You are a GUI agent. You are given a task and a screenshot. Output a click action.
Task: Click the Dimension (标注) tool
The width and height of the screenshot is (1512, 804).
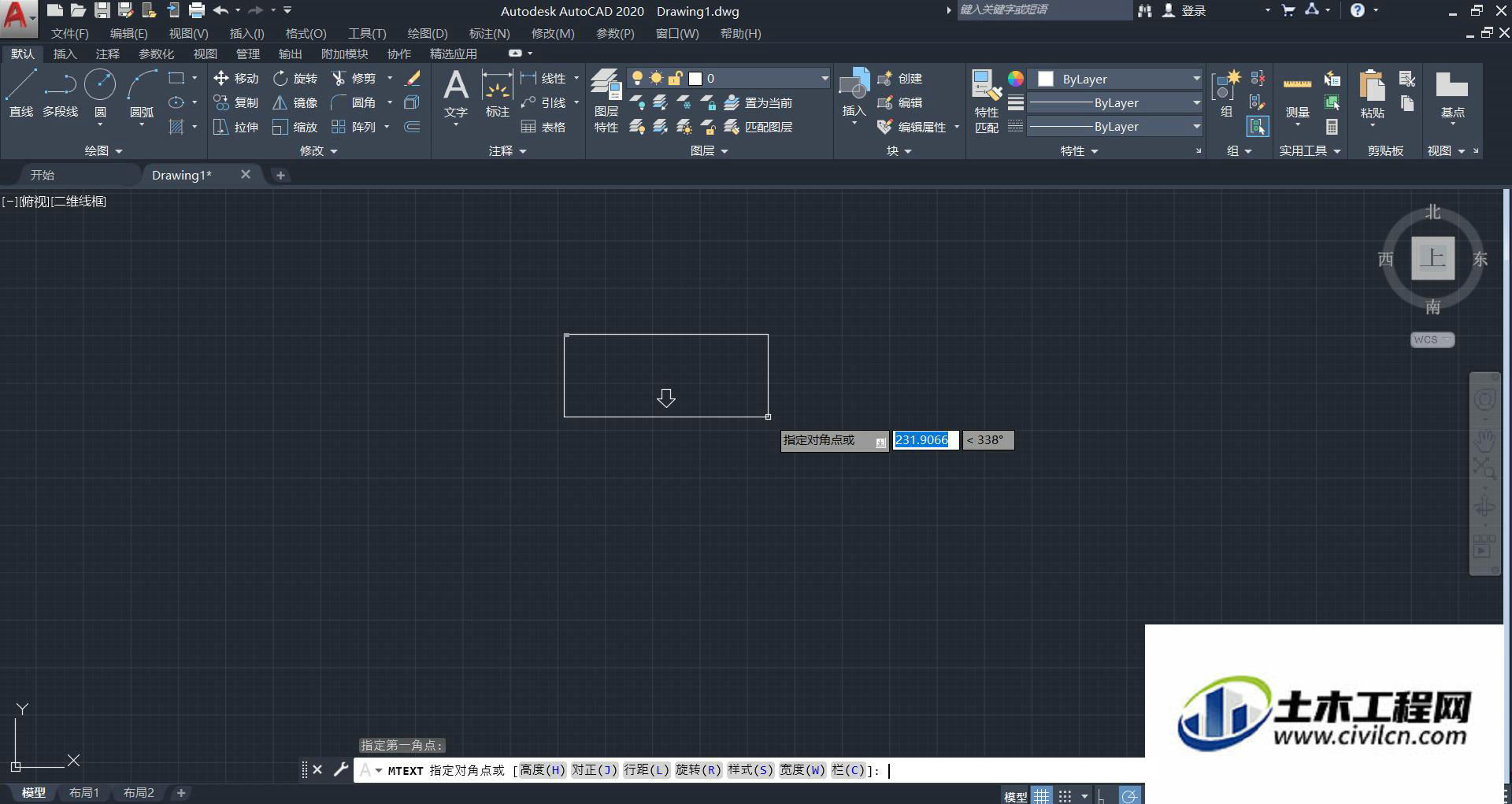pyautogui.click(x=497, y=93)
